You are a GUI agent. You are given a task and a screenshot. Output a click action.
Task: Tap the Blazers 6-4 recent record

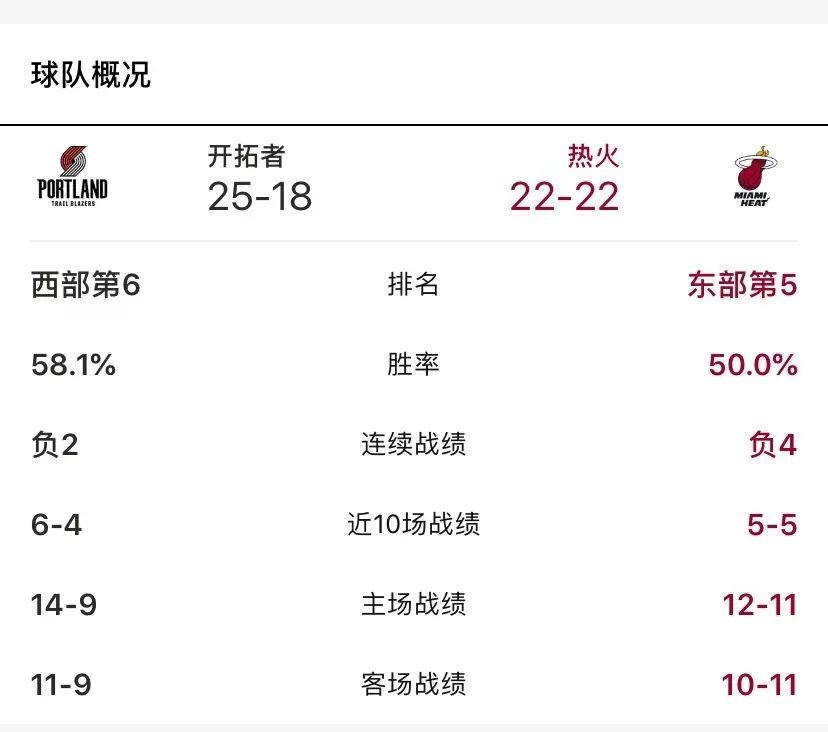(x=57, y=525)
